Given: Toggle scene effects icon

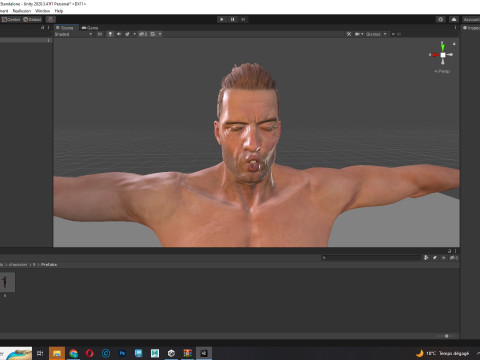Looking at the screenshot, I should (x=127, y=34).
